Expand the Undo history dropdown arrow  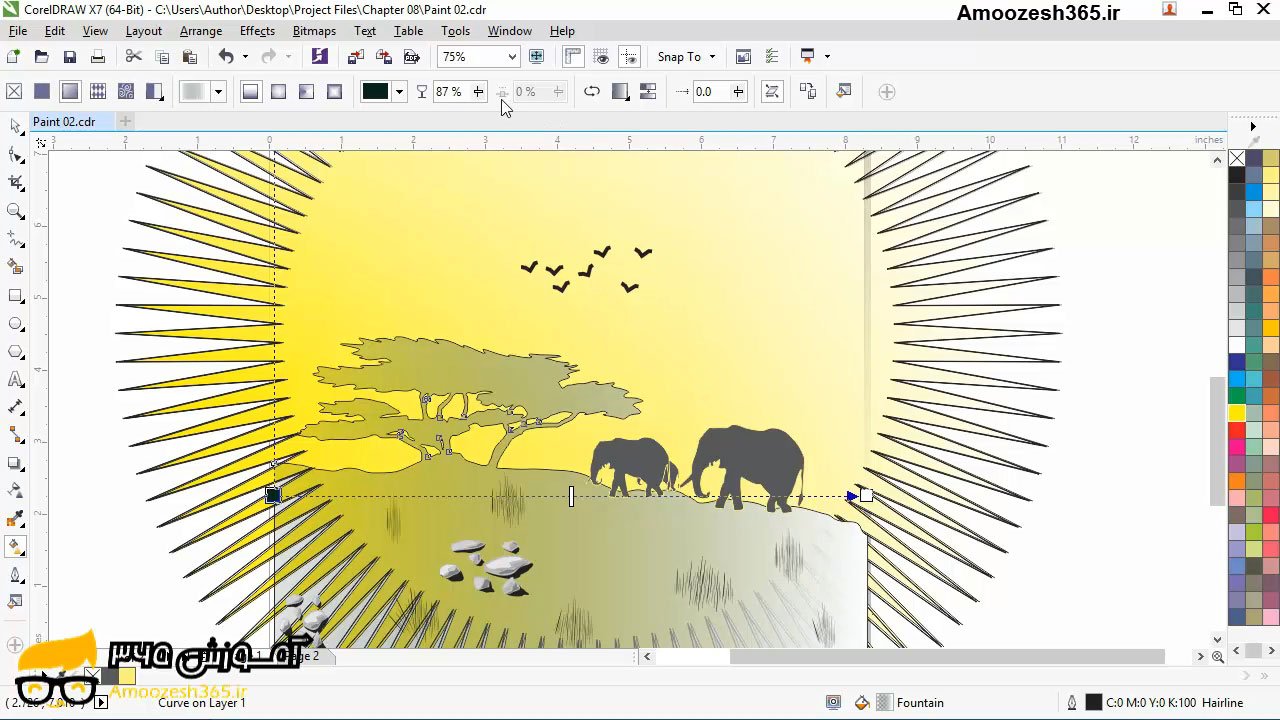coord(245,57)
